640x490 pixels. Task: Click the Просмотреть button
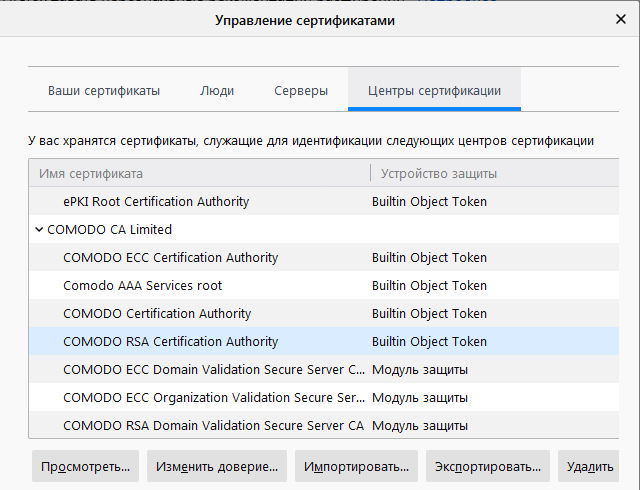[85, 466]
